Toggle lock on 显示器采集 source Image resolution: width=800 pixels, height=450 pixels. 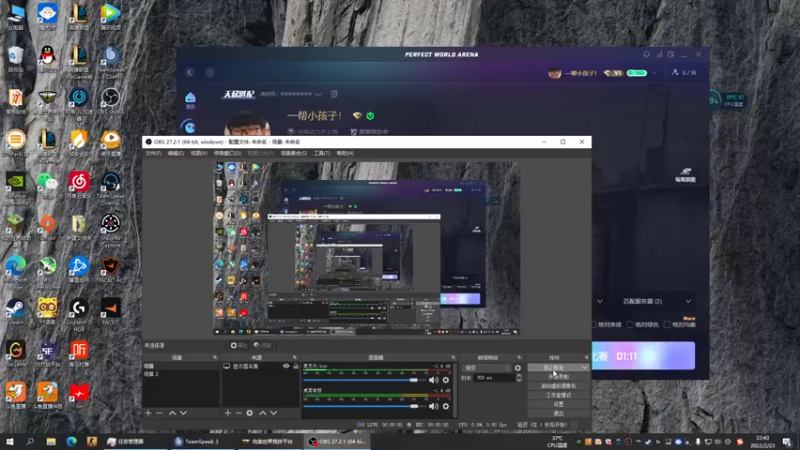295,366
